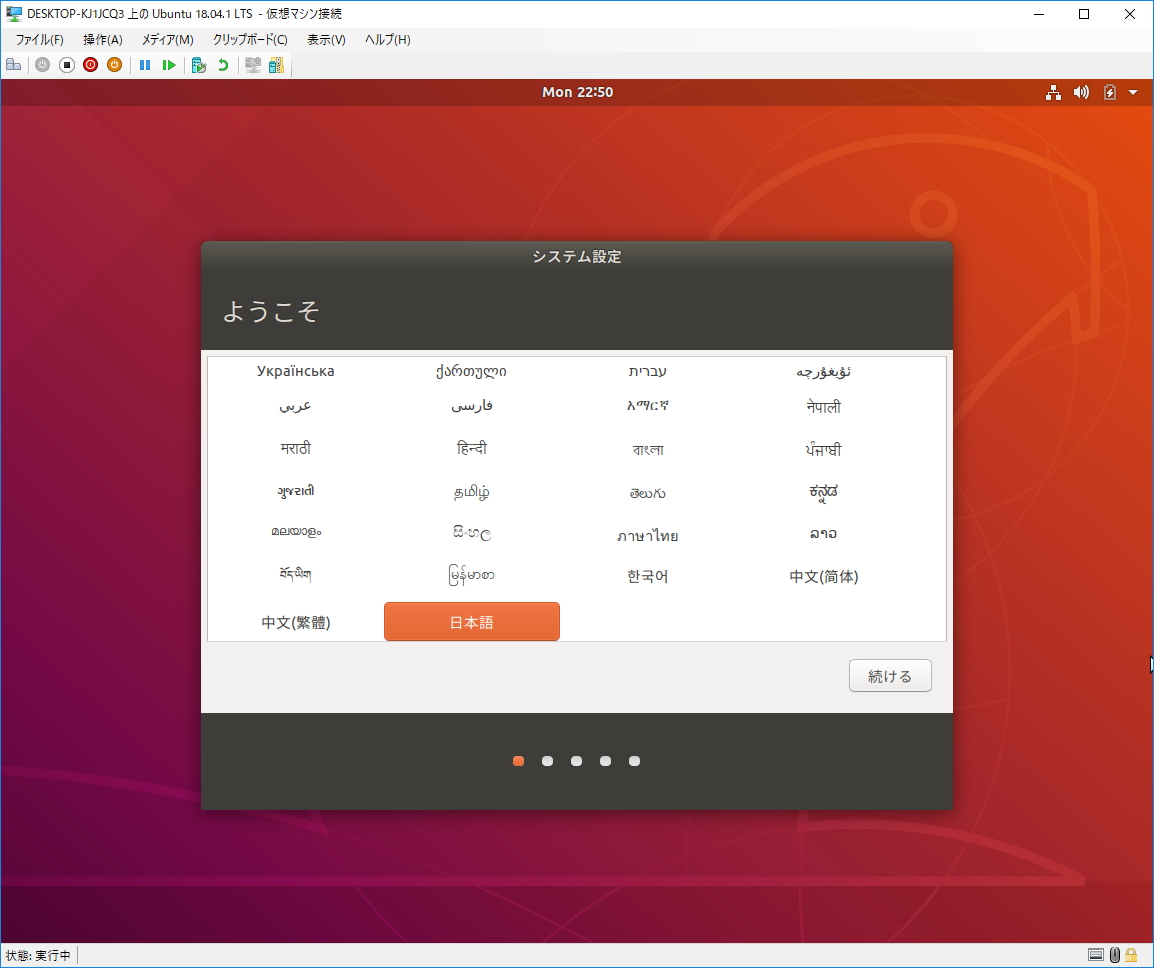Turn off the VM with the black-square stop icon

point(66,65)
